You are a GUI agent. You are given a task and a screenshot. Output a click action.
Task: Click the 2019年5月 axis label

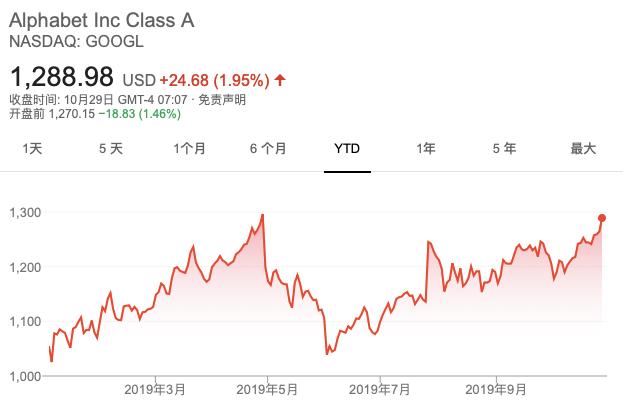(267, 389)
